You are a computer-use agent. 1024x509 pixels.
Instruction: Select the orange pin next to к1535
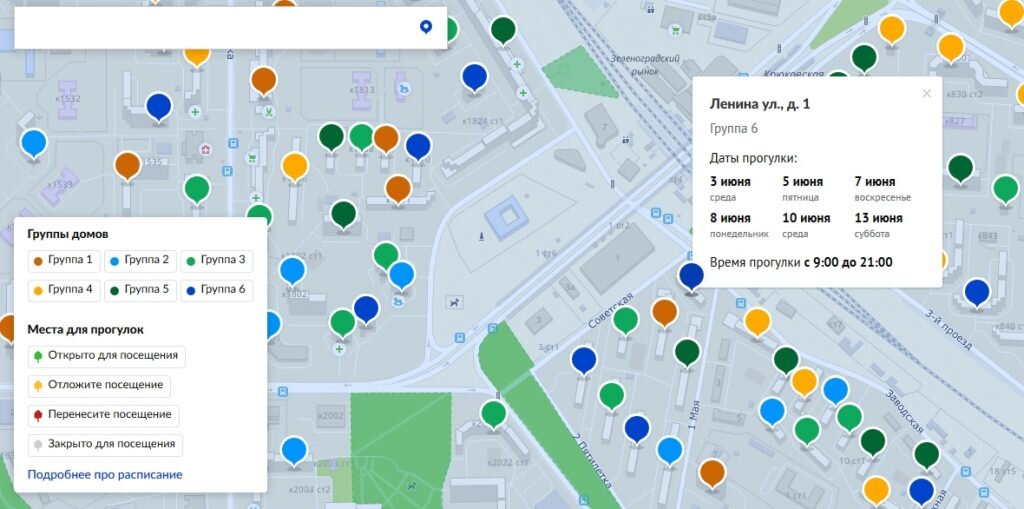127,165
